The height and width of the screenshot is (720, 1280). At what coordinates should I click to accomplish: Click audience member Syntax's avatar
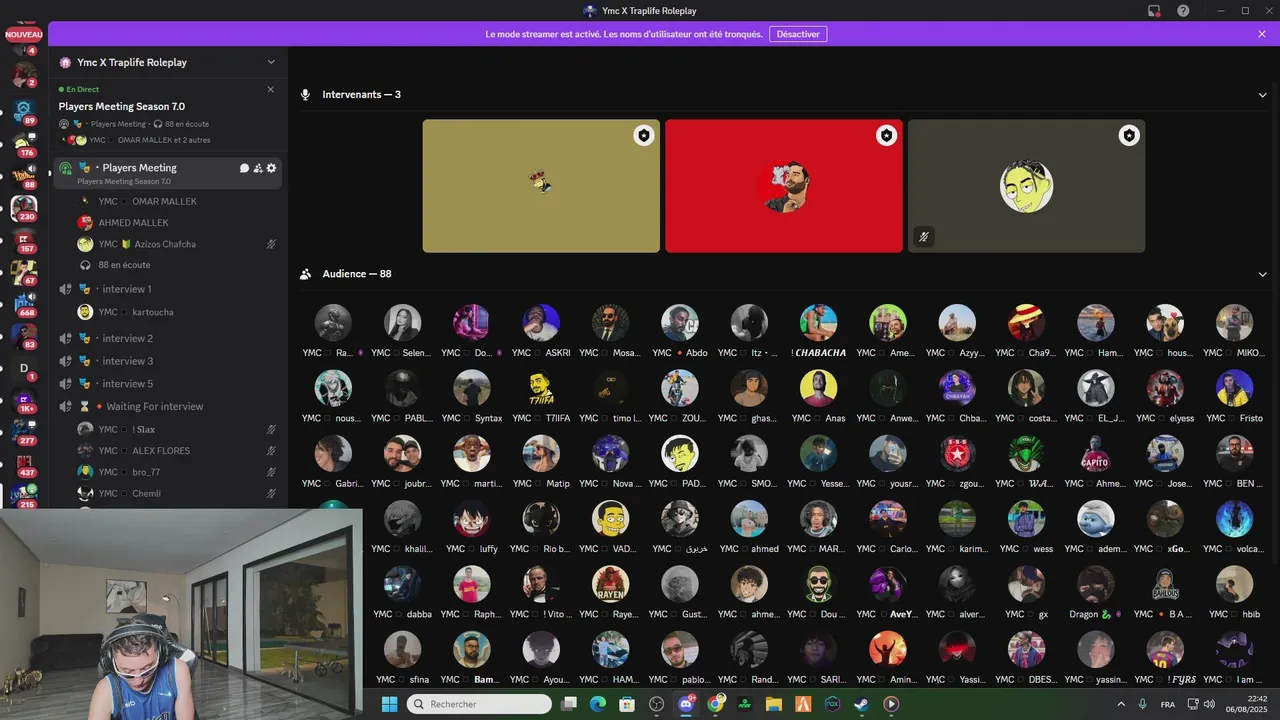[x=472, y=388]
